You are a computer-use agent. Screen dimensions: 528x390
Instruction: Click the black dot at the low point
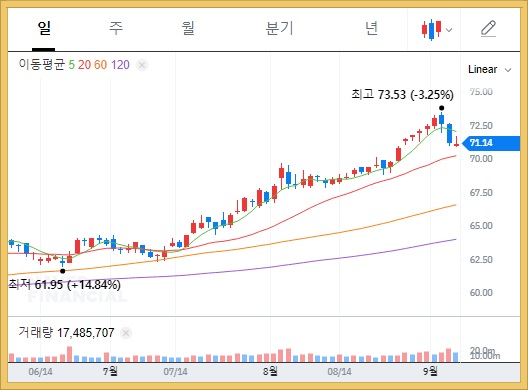coord(63,271)
